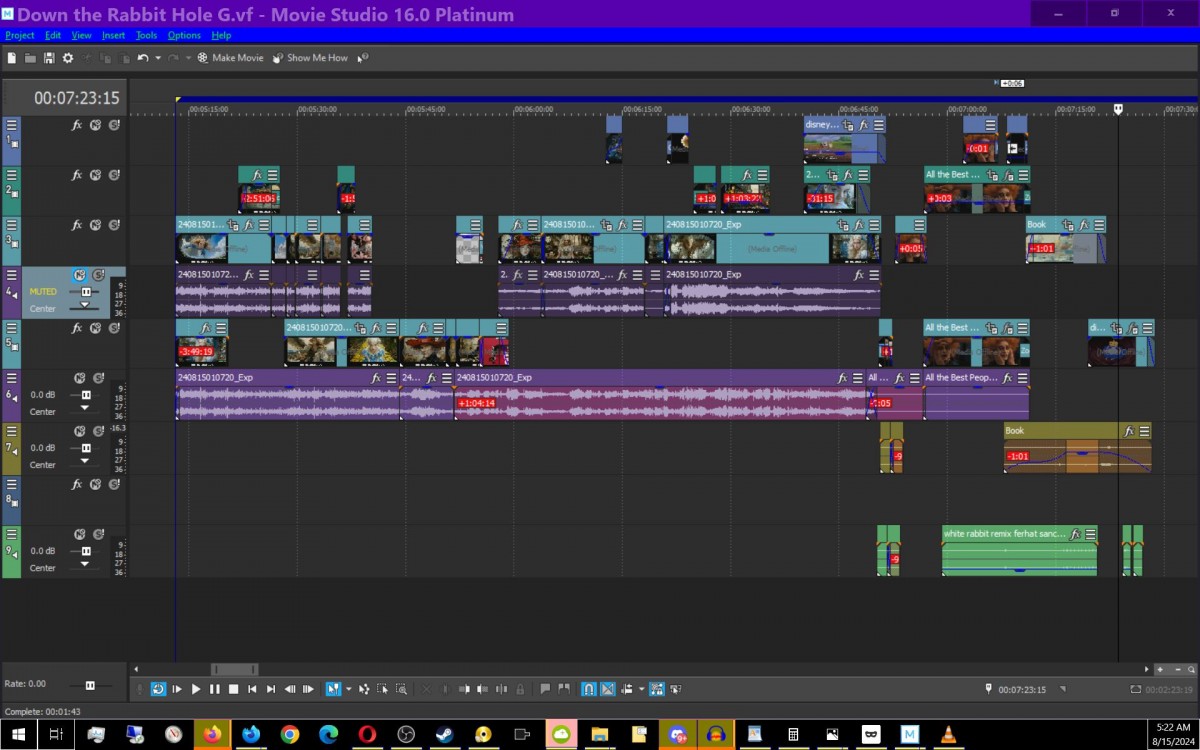Screen dimensions: 1200x750
Task: Play from start button
Action: tap(177, 689)
